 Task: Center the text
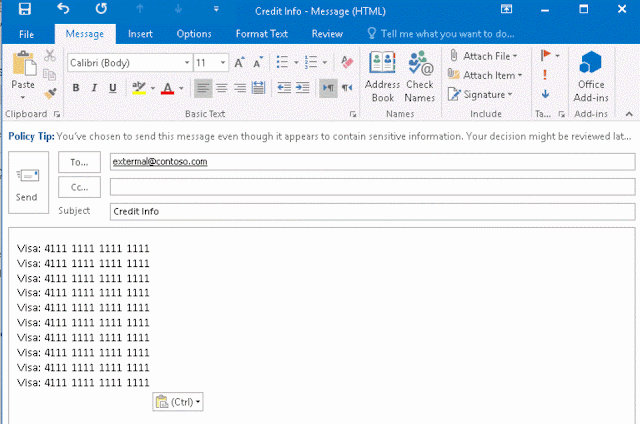click(x=222, y=88)
